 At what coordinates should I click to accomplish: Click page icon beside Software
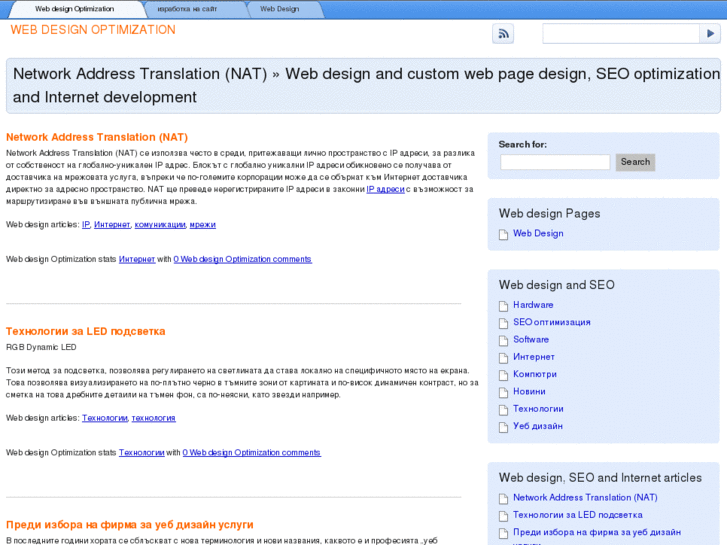pos(503,341)
